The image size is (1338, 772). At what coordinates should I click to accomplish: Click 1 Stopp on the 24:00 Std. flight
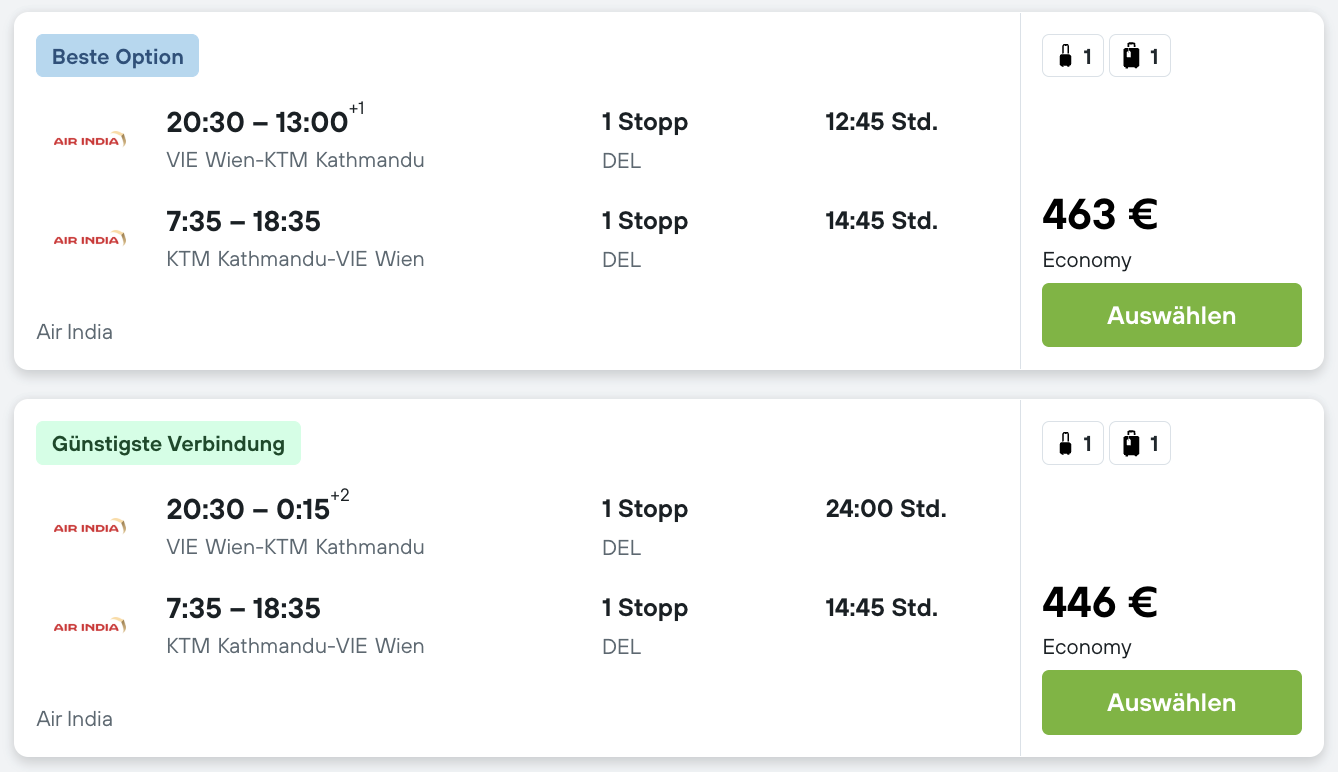click(x=644, y=509)
